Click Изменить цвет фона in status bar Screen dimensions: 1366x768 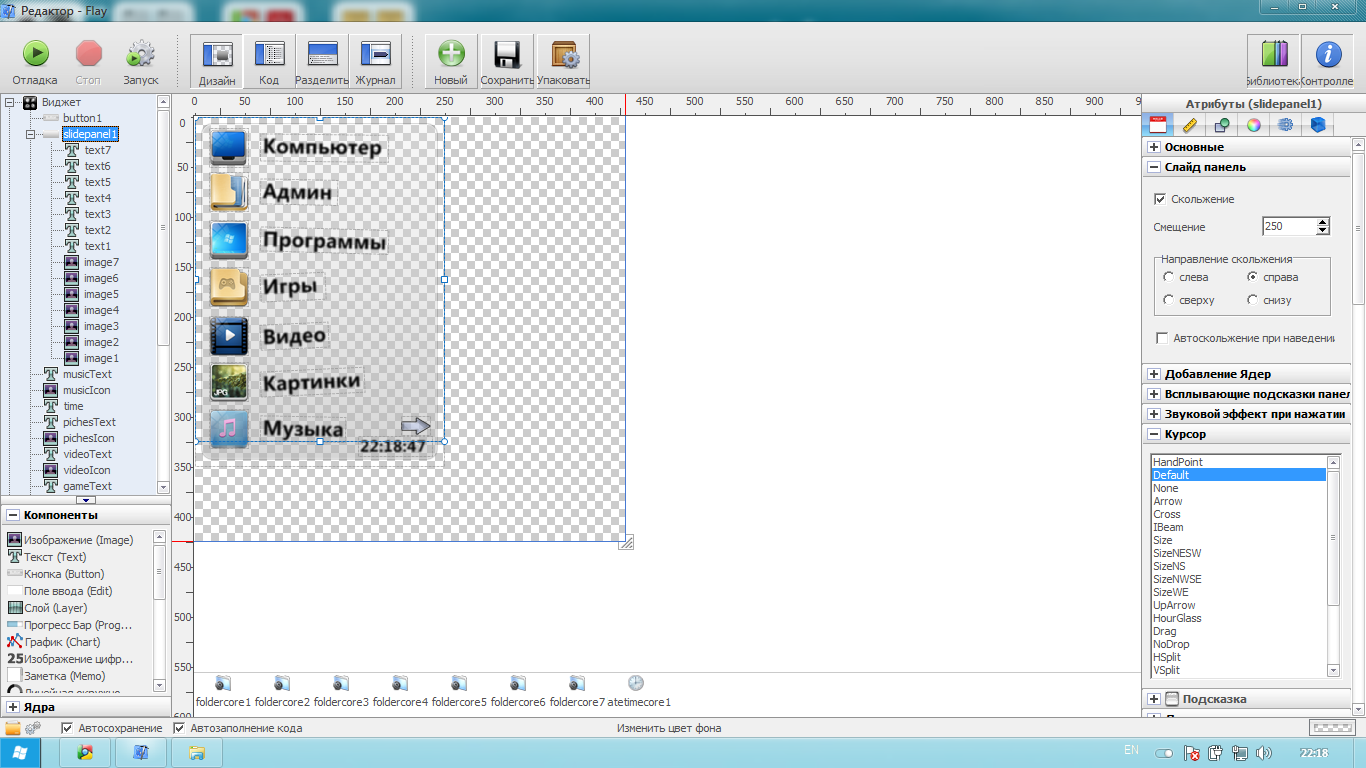click(x=668, y=728)
